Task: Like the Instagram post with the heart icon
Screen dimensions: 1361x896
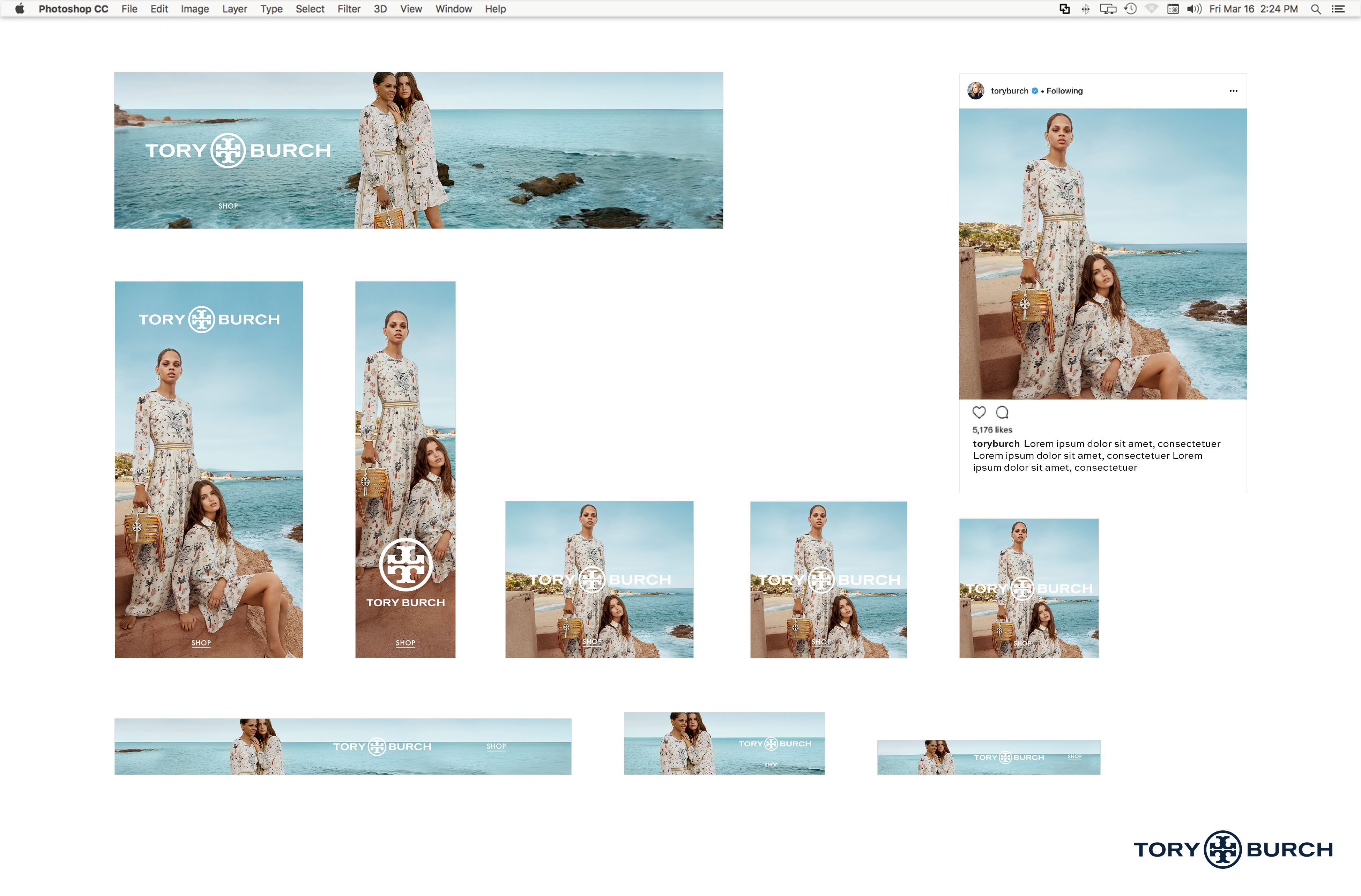Action: 979,412
